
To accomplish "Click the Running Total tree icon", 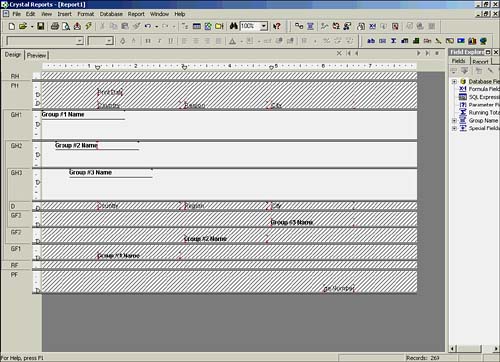I will (x=463, y=112).
